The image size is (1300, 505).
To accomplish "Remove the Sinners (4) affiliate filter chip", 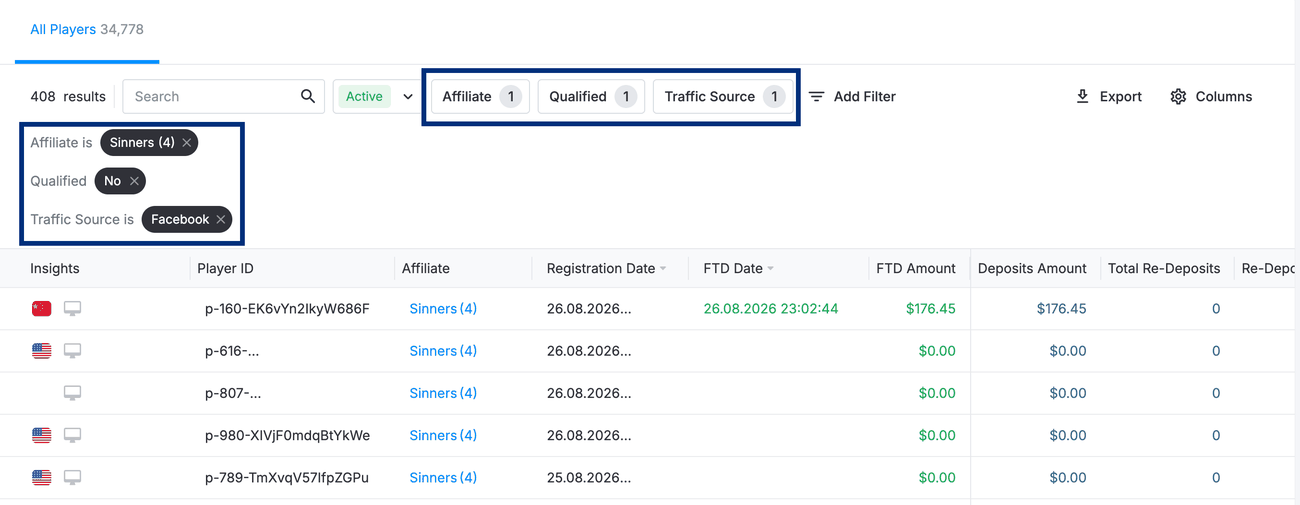I will point(187,143).
